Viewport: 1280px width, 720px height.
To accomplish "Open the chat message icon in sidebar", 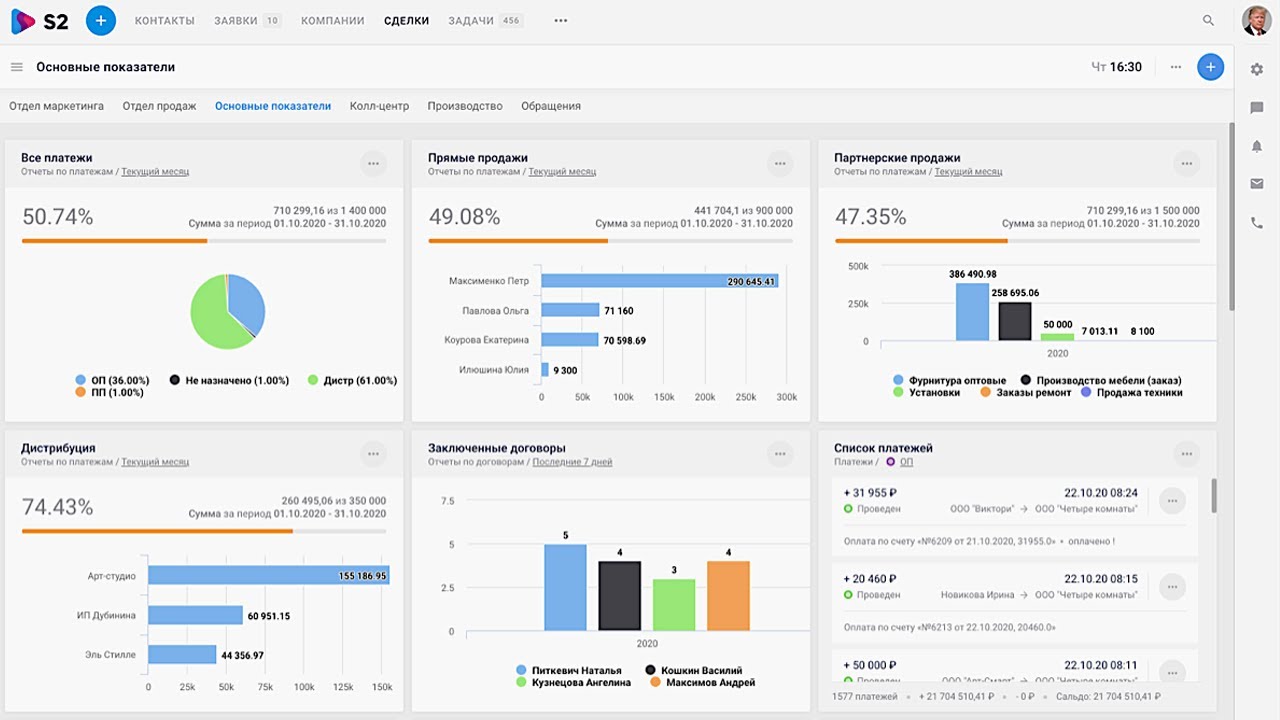I will coord(1257,107).
